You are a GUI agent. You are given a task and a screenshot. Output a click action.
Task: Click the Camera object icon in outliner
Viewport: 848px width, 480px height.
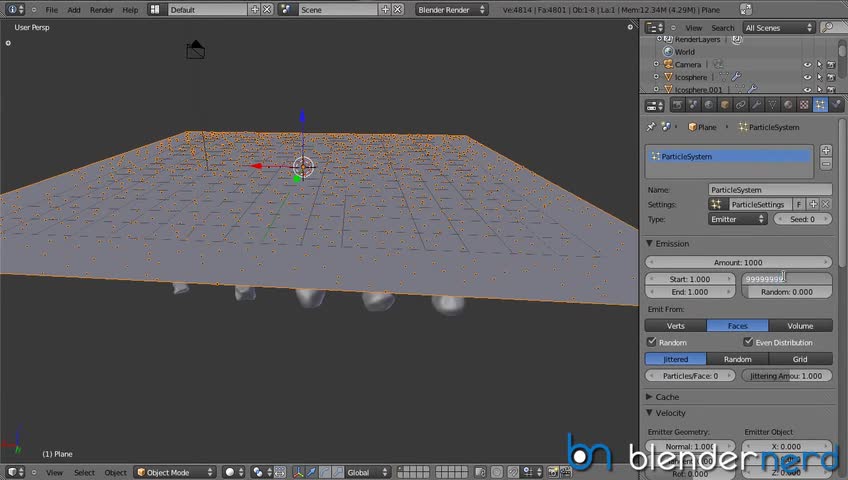coord(668,64)
